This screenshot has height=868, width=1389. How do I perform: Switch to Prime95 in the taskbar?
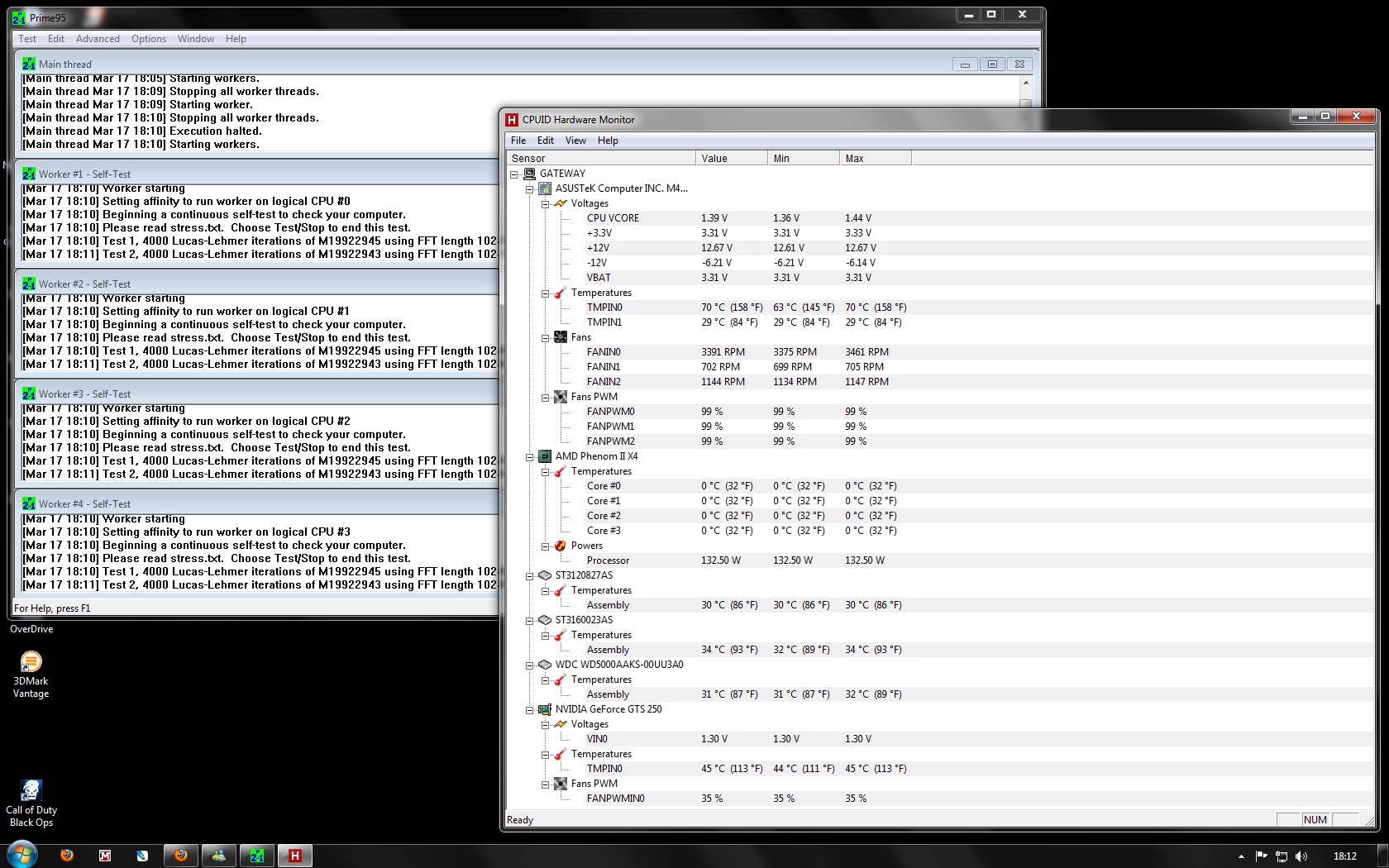click(x=257, y=856)
